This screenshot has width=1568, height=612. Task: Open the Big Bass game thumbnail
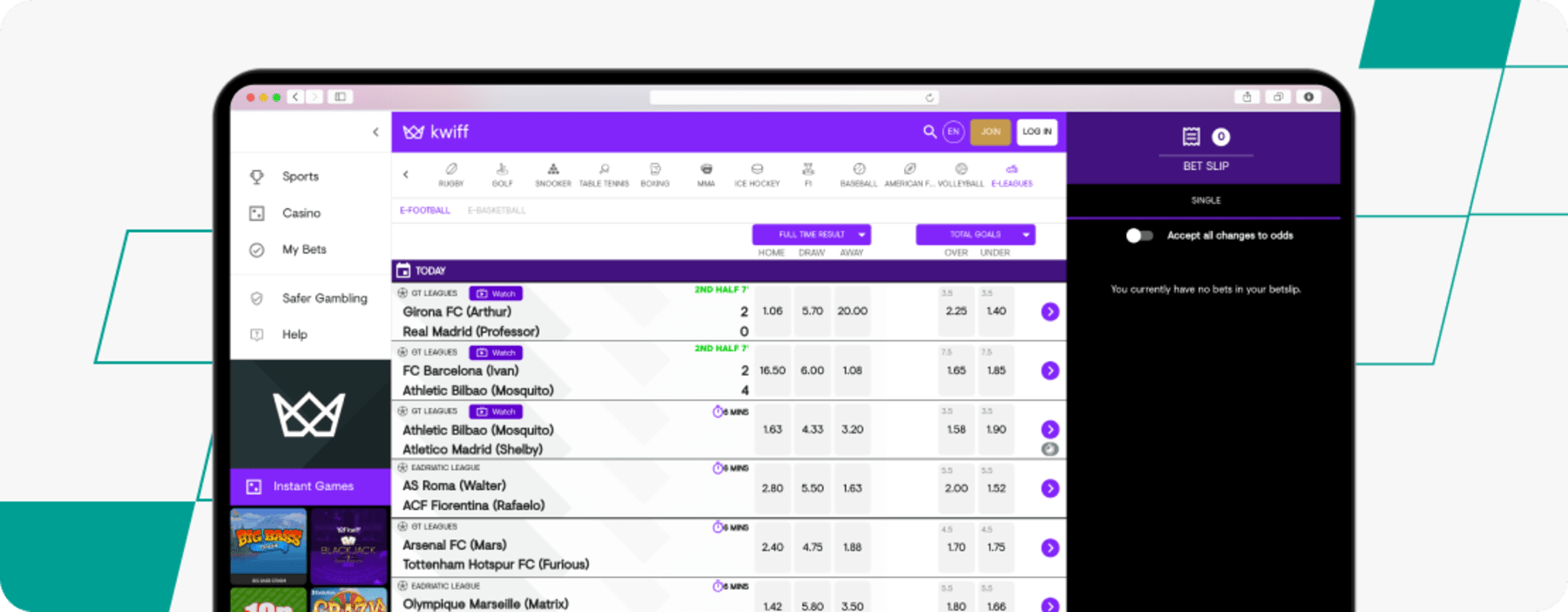click(269, 547)
